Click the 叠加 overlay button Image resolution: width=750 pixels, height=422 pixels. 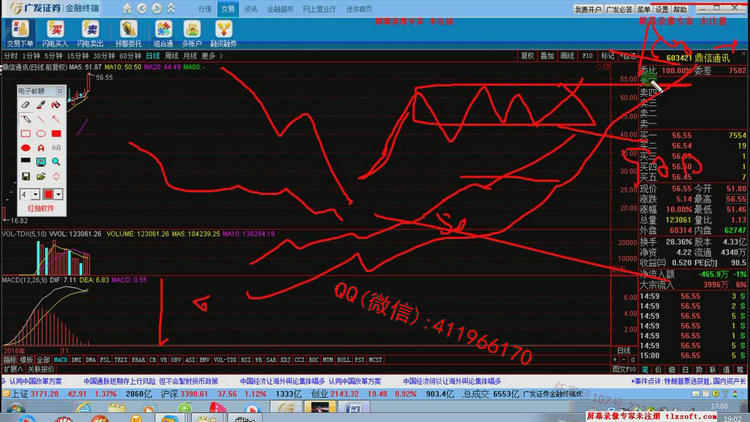pos(547,56)
